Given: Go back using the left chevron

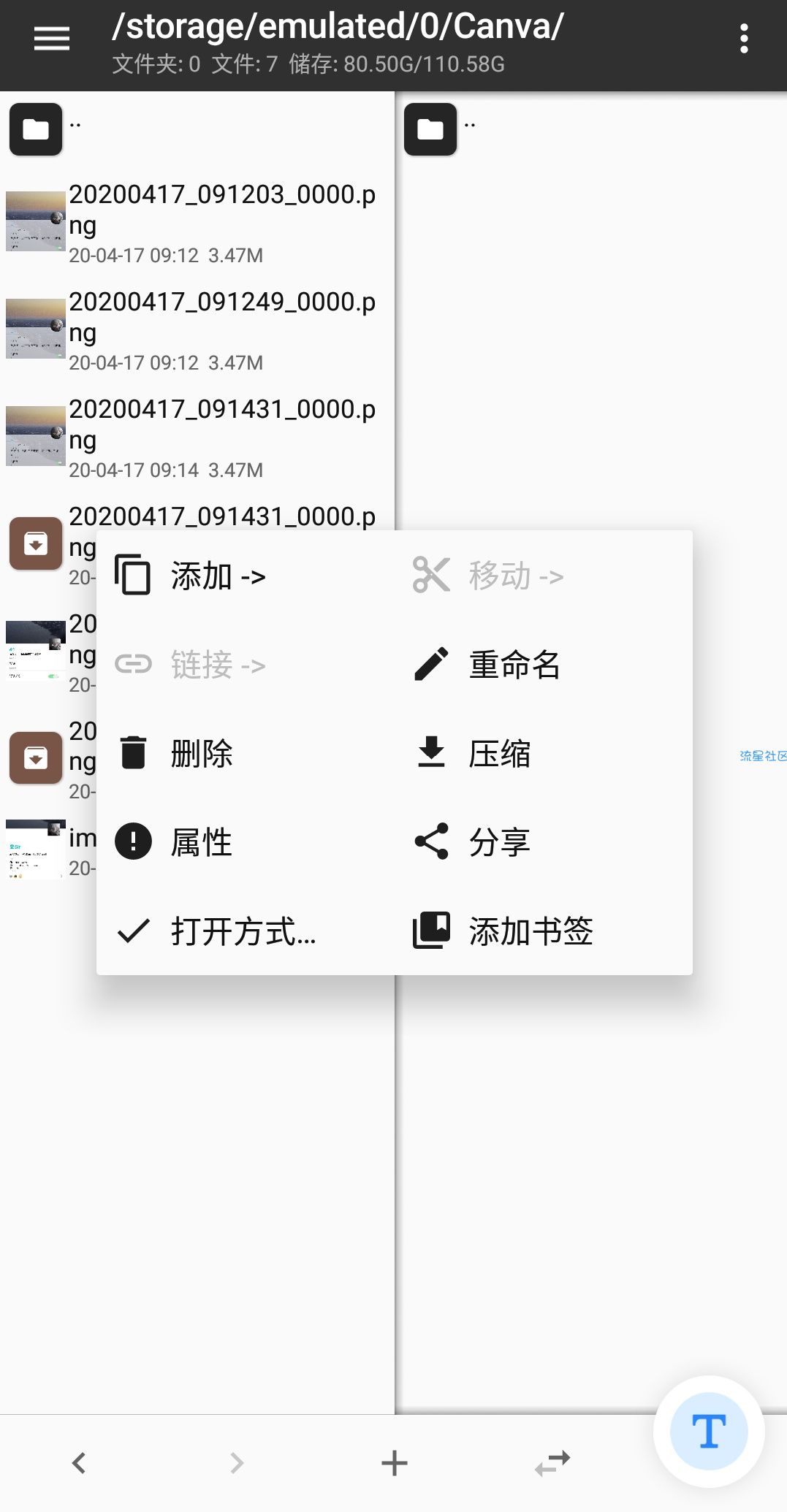Looking at the screenshot, I should tap(79, 1463).
